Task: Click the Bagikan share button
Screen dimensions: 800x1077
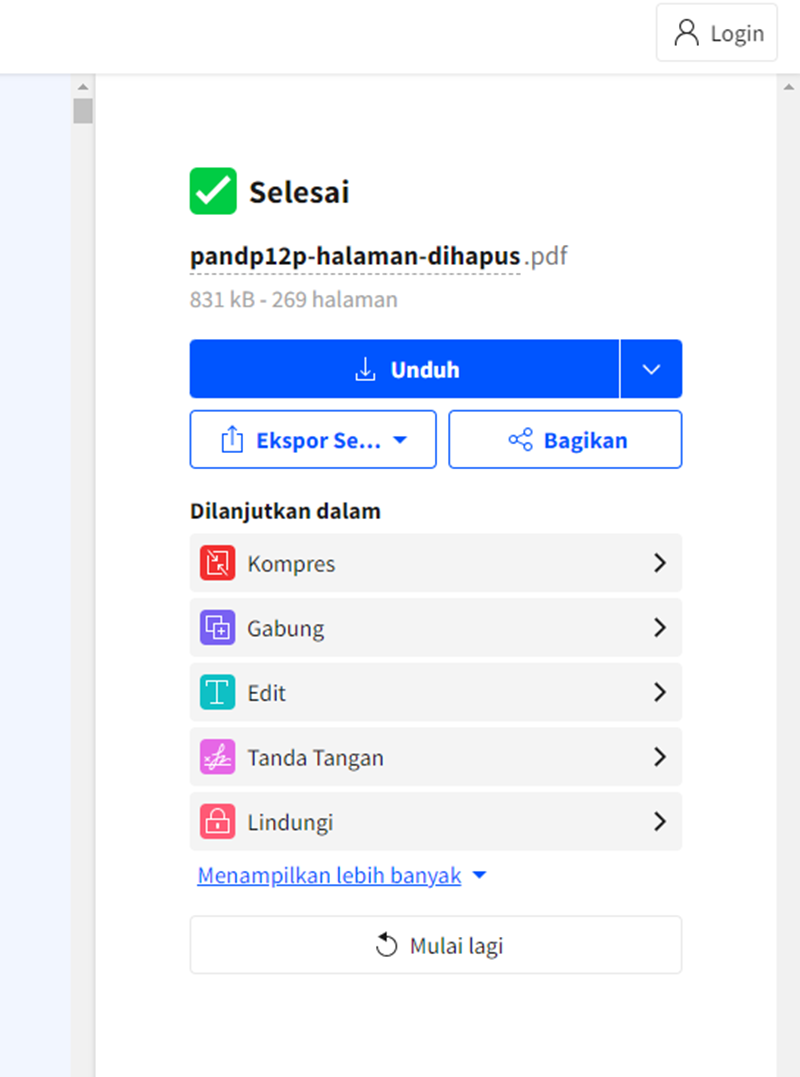Action: pos(565,440)
